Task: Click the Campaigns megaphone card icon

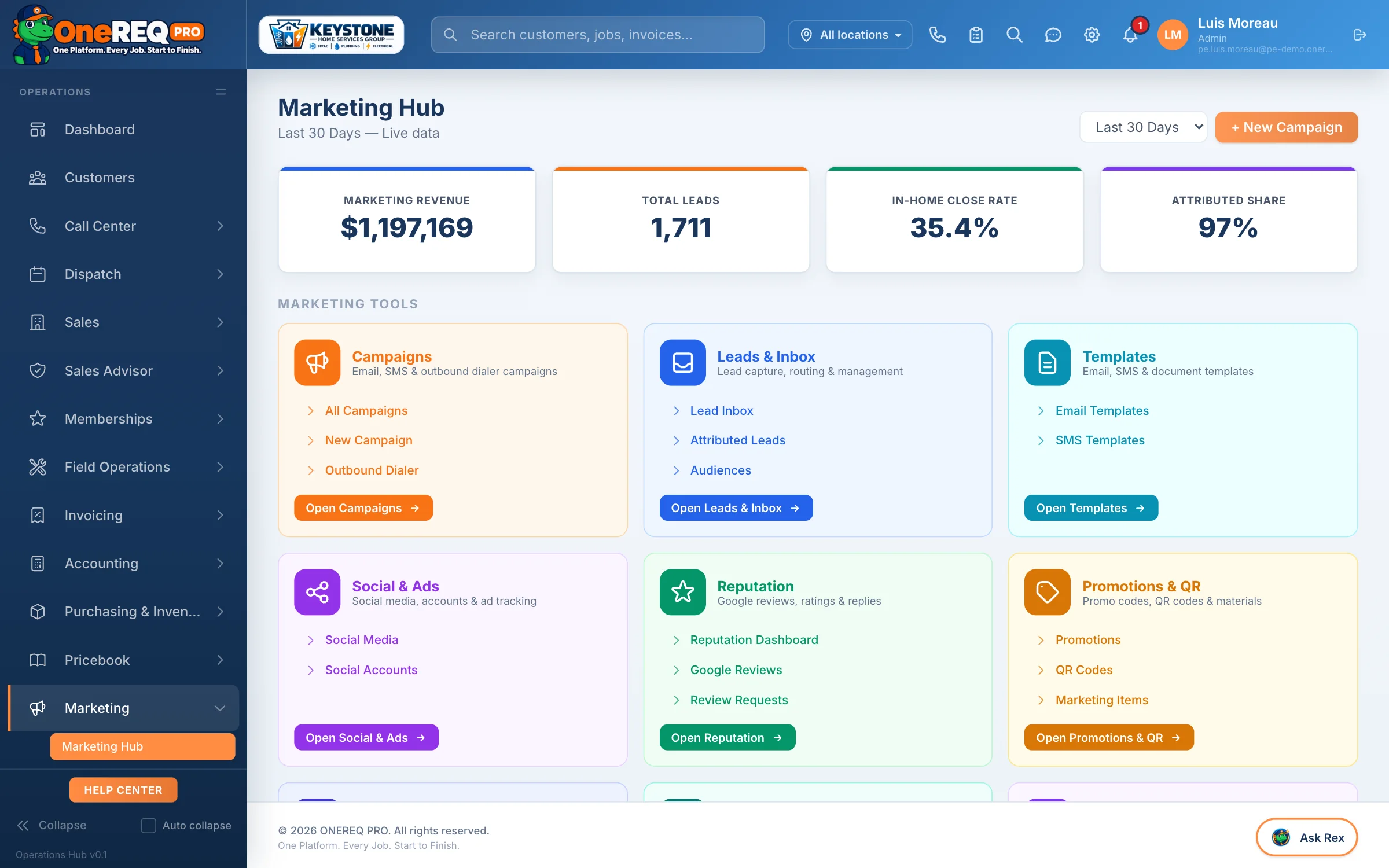Action: pyautogui.click(x=317, y=362)
